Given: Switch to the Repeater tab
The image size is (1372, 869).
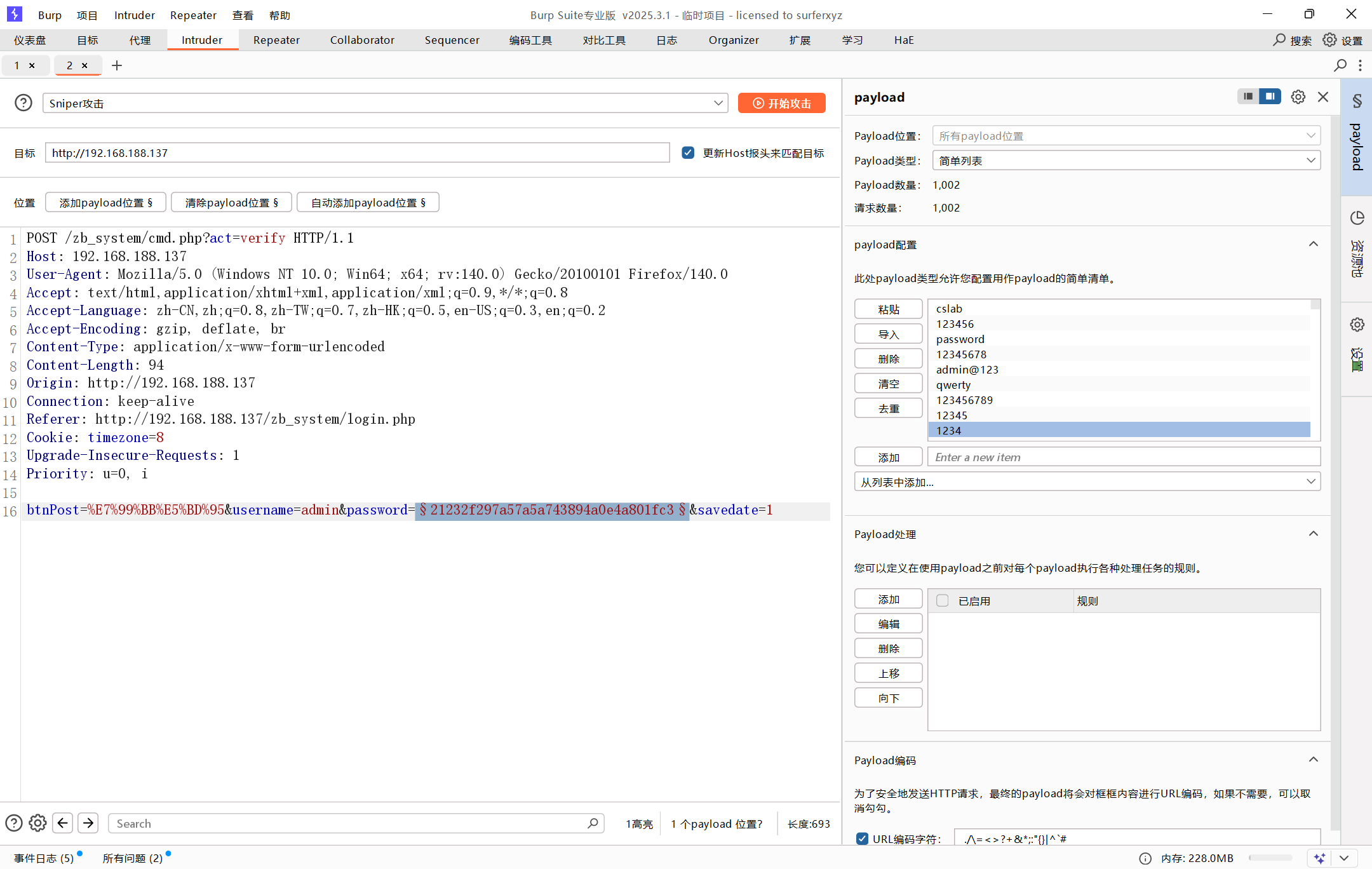Looking at the screenshot, I should 276,40.
